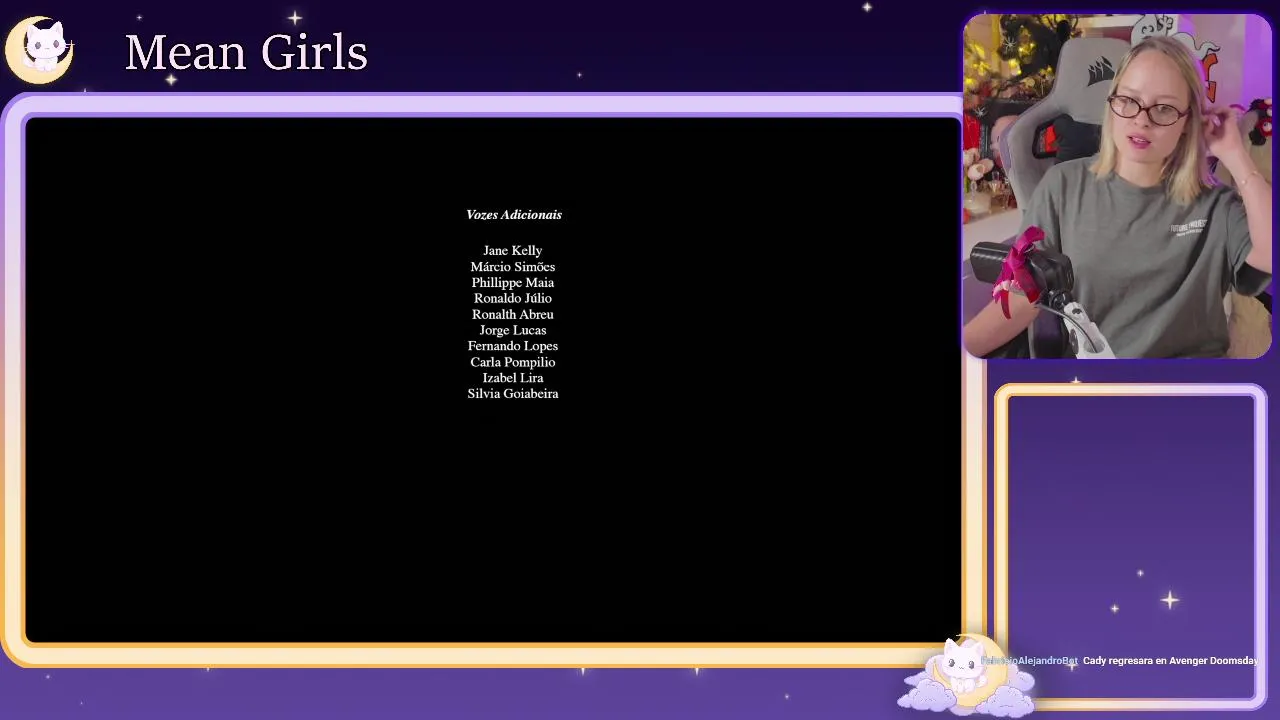Click the name Jane Kelly

(x=513, y=251)
